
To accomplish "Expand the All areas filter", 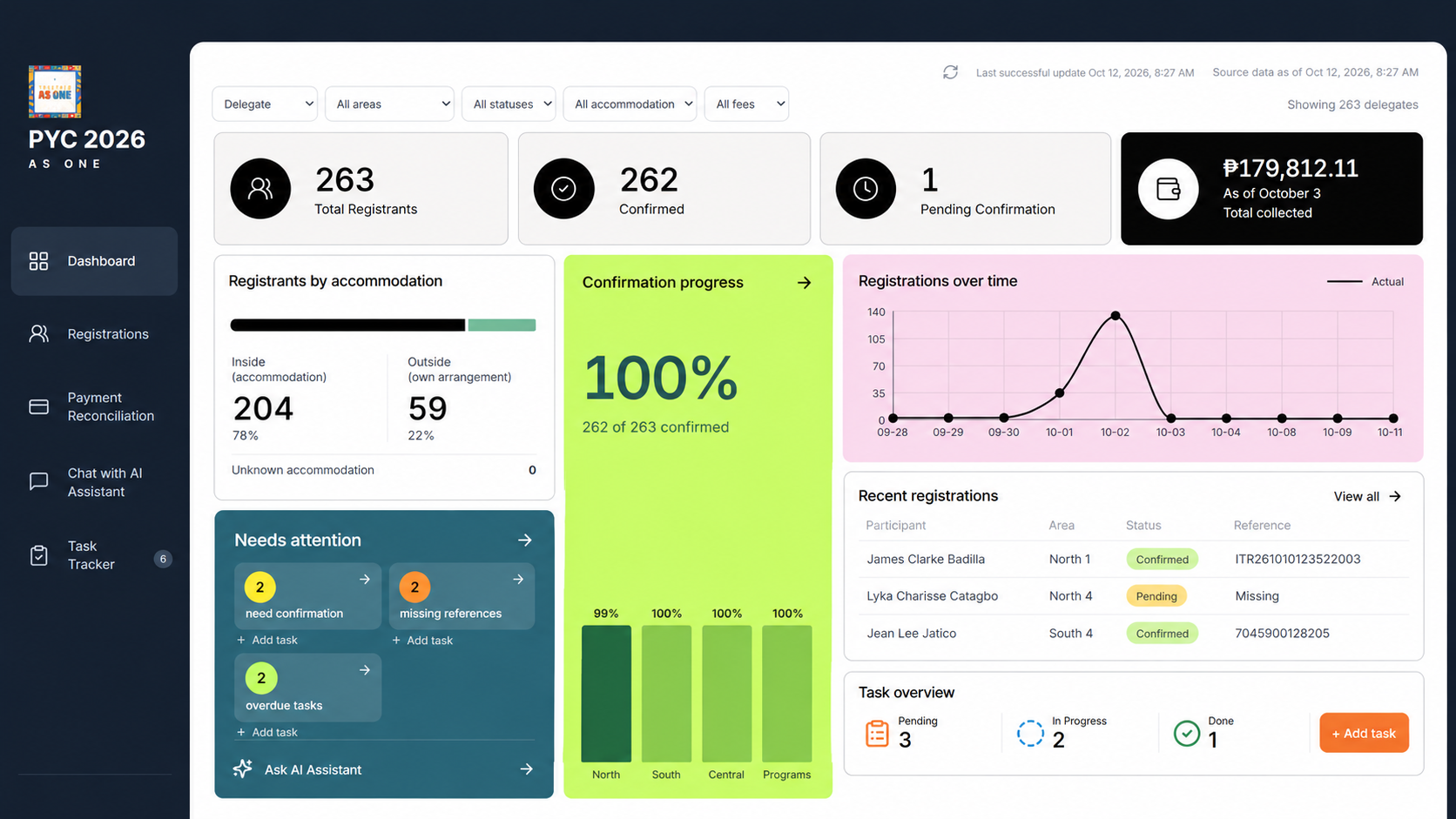I will tap(389, 104).
